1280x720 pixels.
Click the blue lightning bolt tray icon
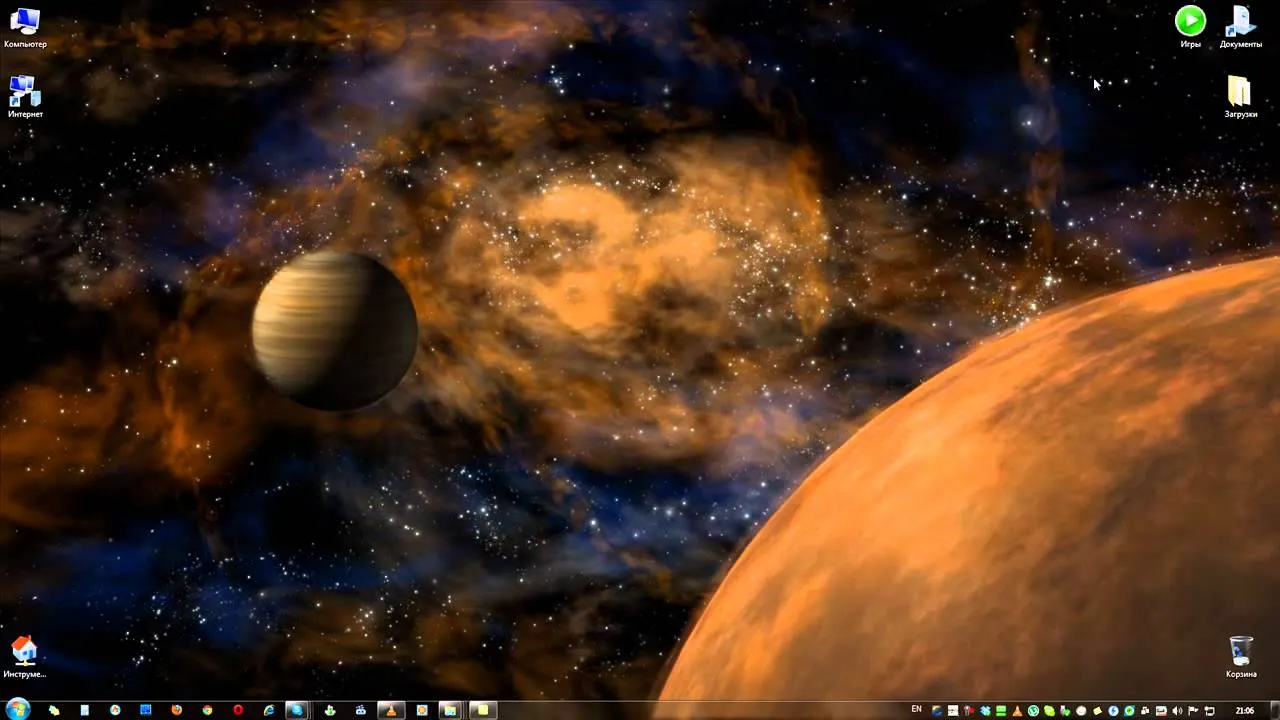coord(1113,711)
